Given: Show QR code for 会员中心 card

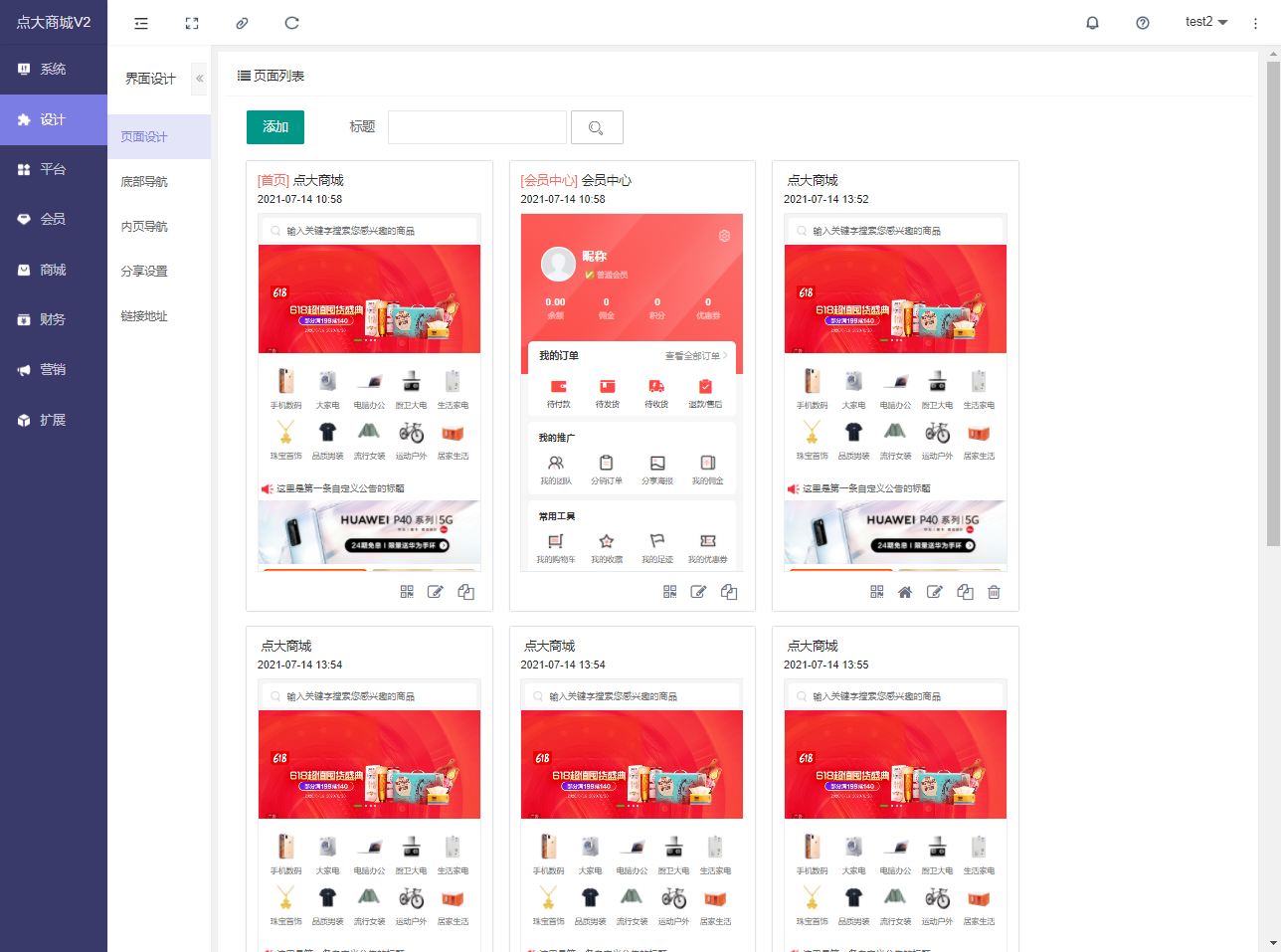Looking at the screenshot, I should point(670,592).
